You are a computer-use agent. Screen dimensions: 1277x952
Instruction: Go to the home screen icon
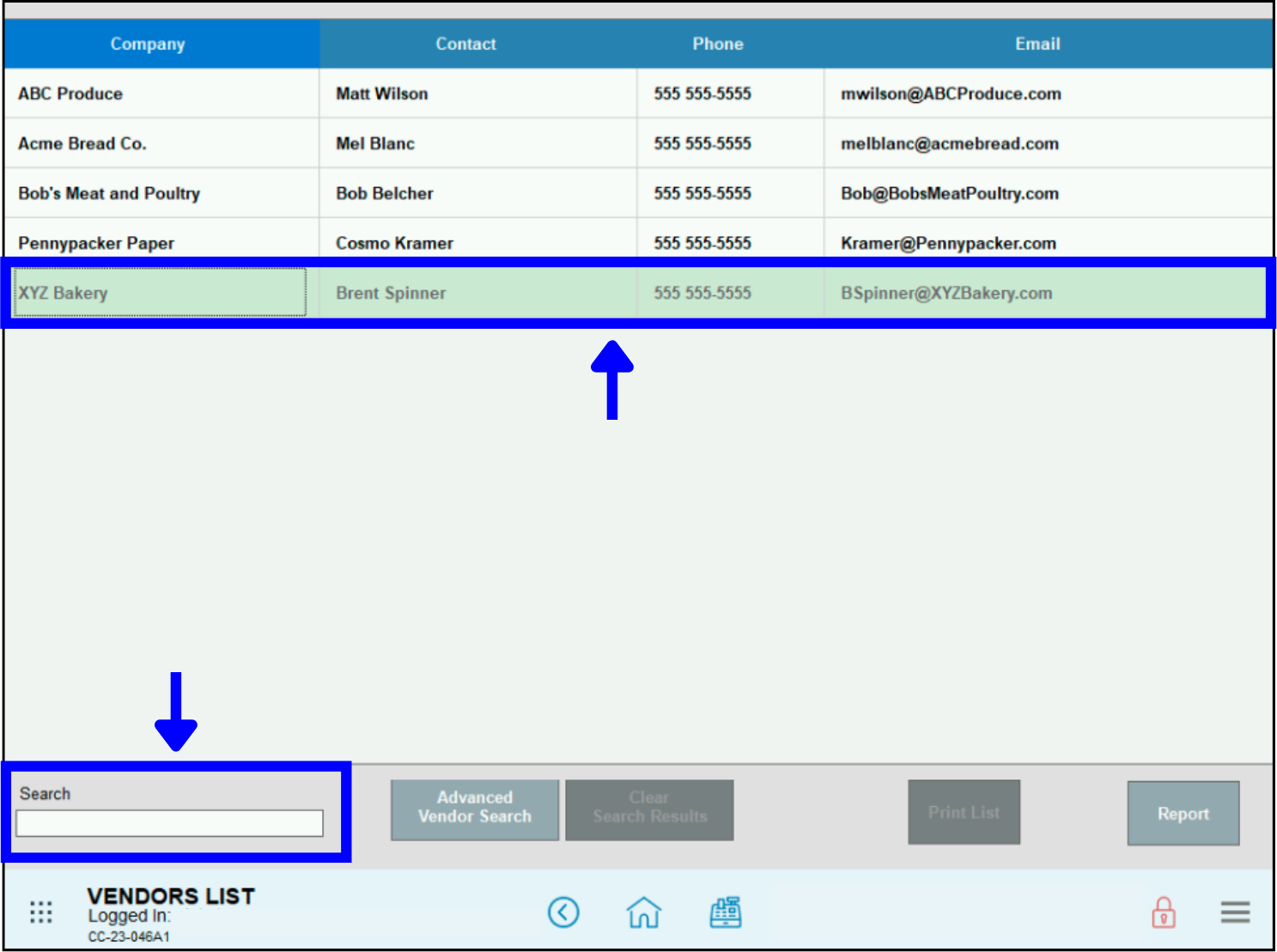643,913
